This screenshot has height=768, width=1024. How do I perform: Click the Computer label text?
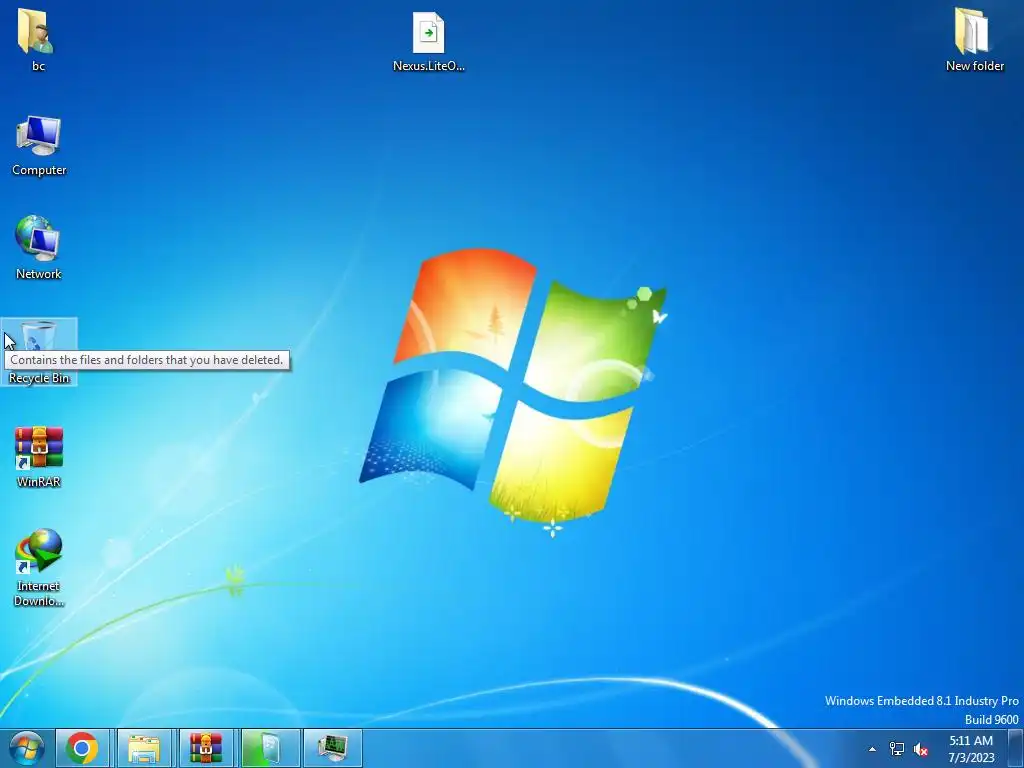(39, 170)
